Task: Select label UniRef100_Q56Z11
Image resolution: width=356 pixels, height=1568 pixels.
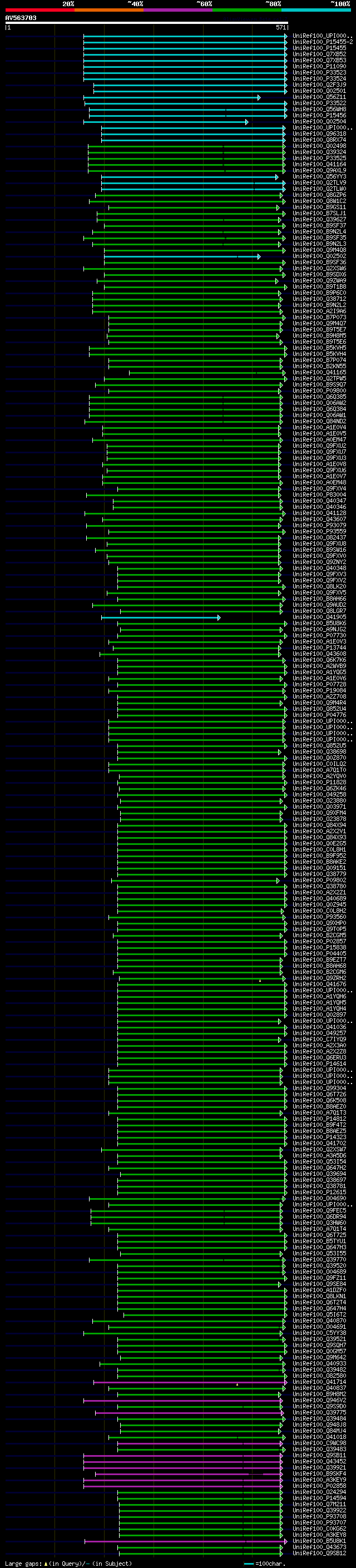Action: (x=319, y=97)
